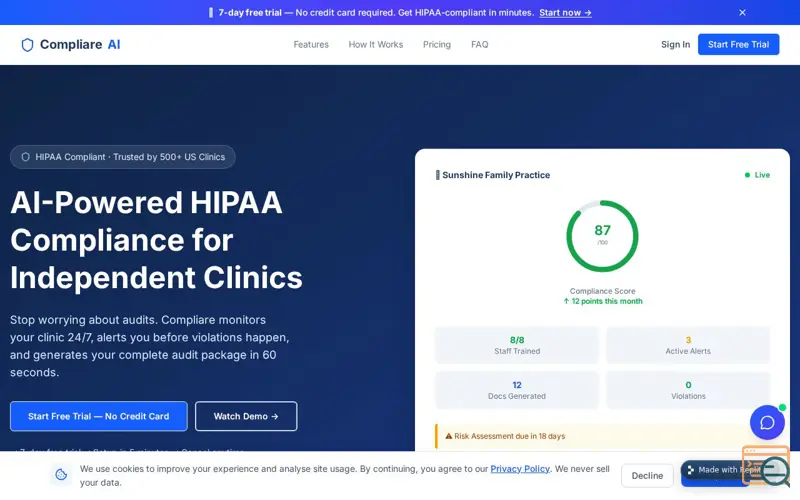The width and height of the screenshot is (800, 500).
Task: Open the FAQ nav link
Action: coord(480,45)
